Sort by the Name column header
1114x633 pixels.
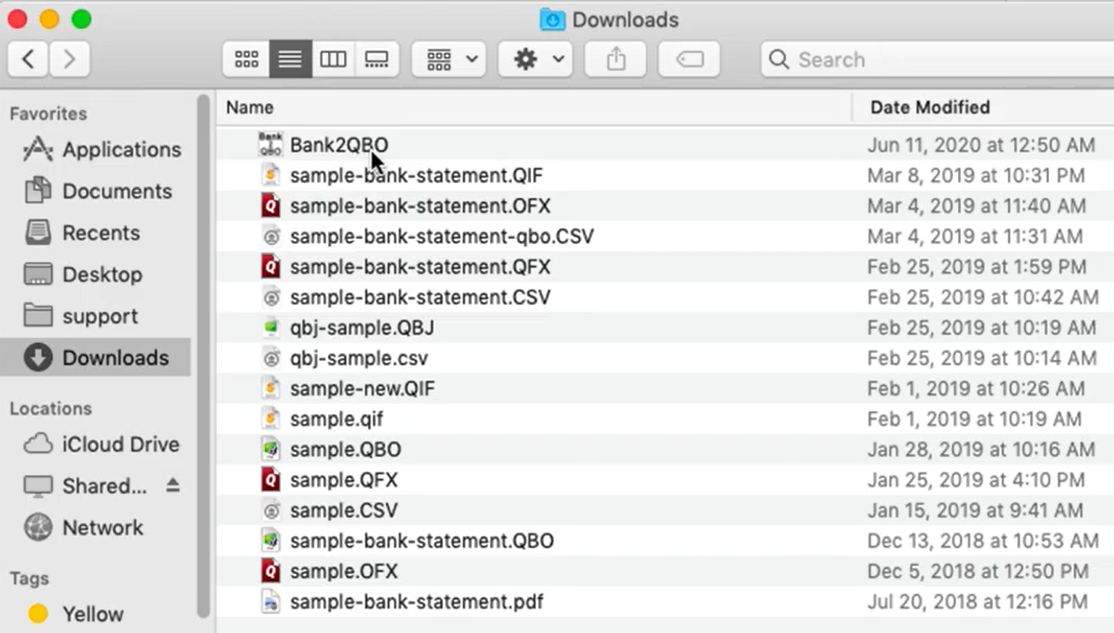250,107
